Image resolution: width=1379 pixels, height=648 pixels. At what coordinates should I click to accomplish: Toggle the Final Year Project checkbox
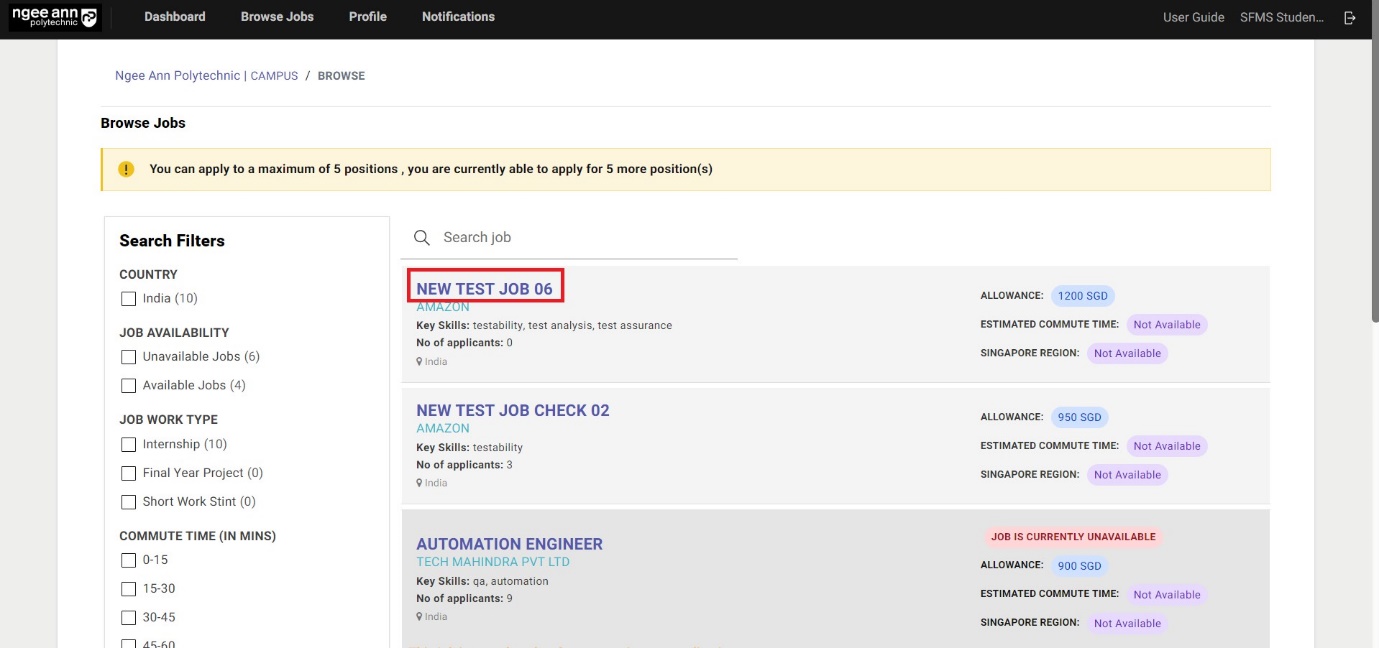(x=128, y=473)
